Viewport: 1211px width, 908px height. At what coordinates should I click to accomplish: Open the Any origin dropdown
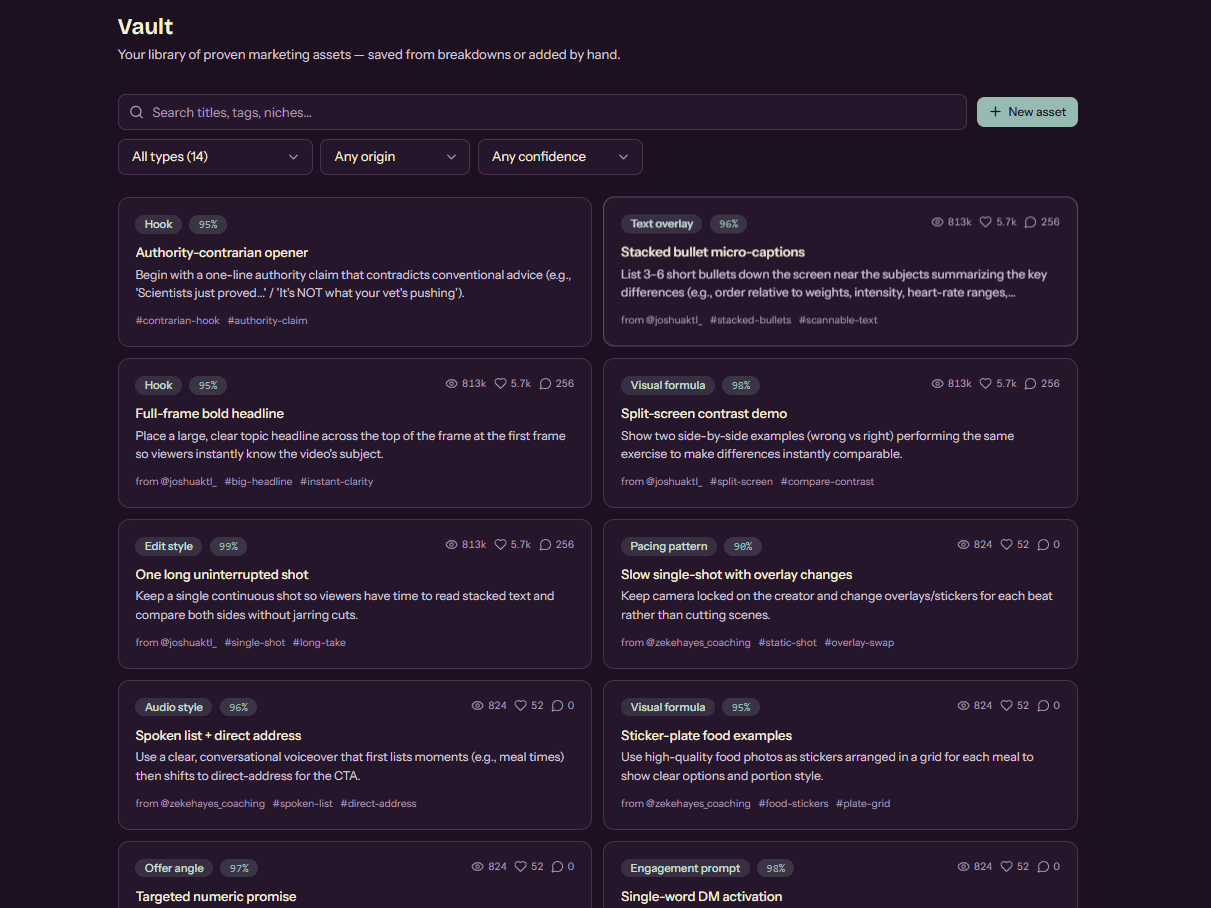(395, 157)
